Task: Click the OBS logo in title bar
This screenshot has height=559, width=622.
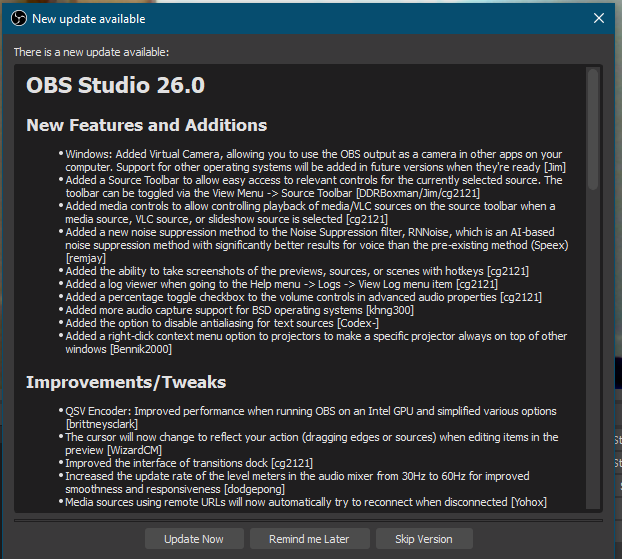Action: point(19,18)
